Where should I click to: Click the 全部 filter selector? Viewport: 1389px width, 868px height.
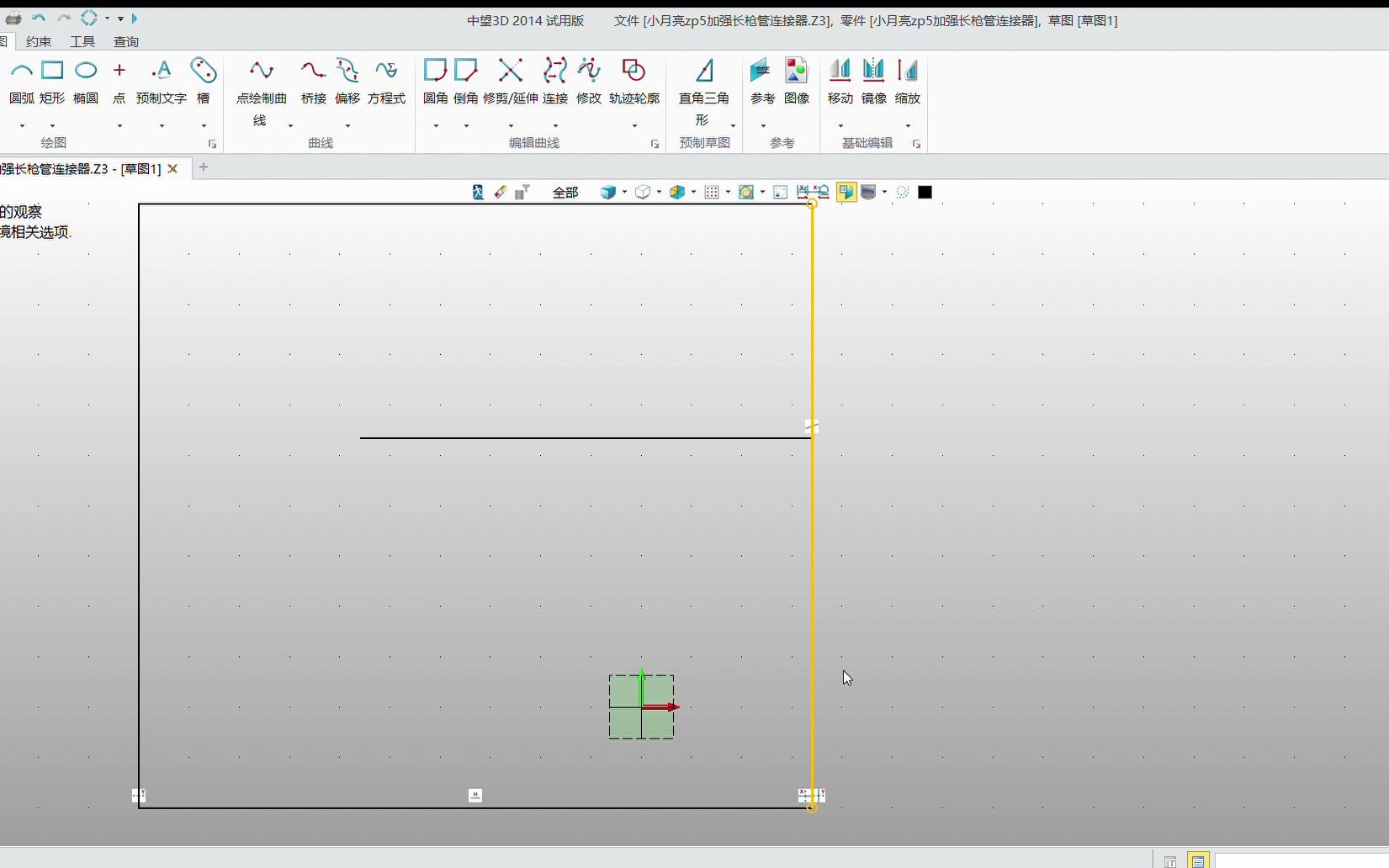(565, 193)
